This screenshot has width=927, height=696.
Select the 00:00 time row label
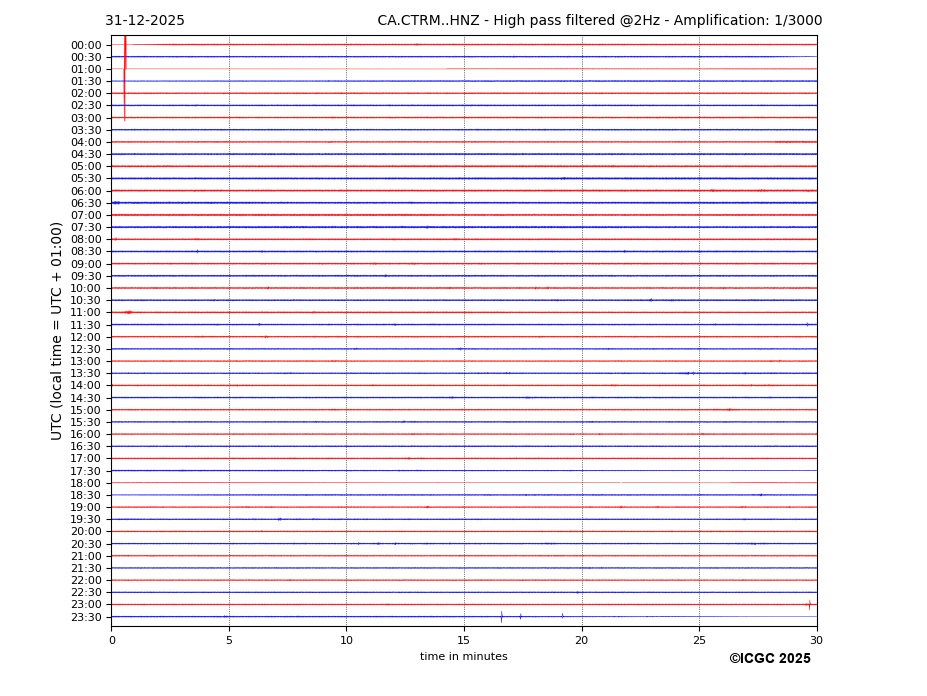(86, 45)
